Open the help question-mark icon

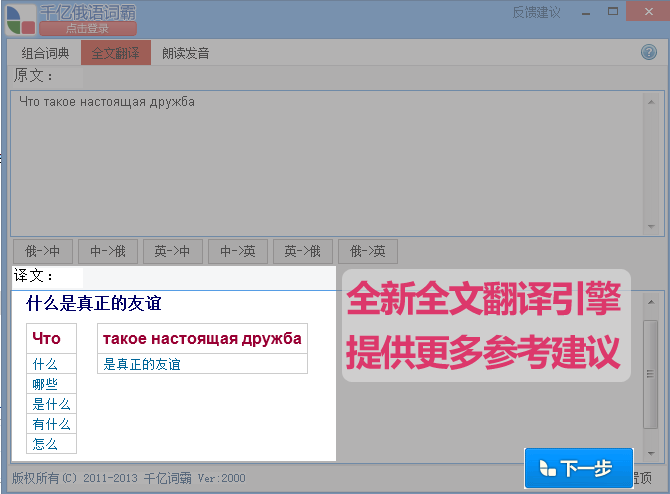pos(649,52)
